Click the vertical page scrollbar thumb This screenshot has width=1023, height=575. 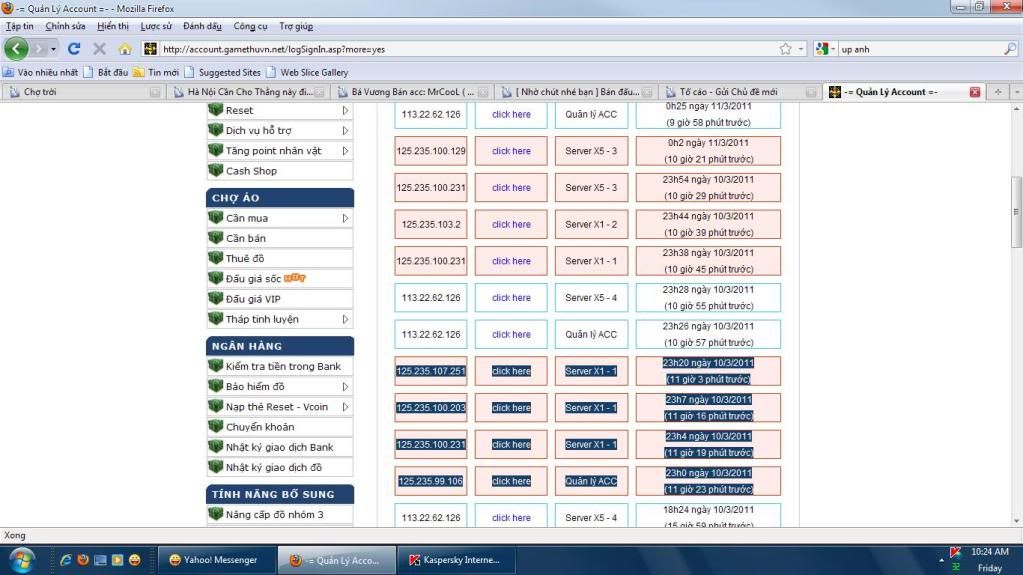1016,212
